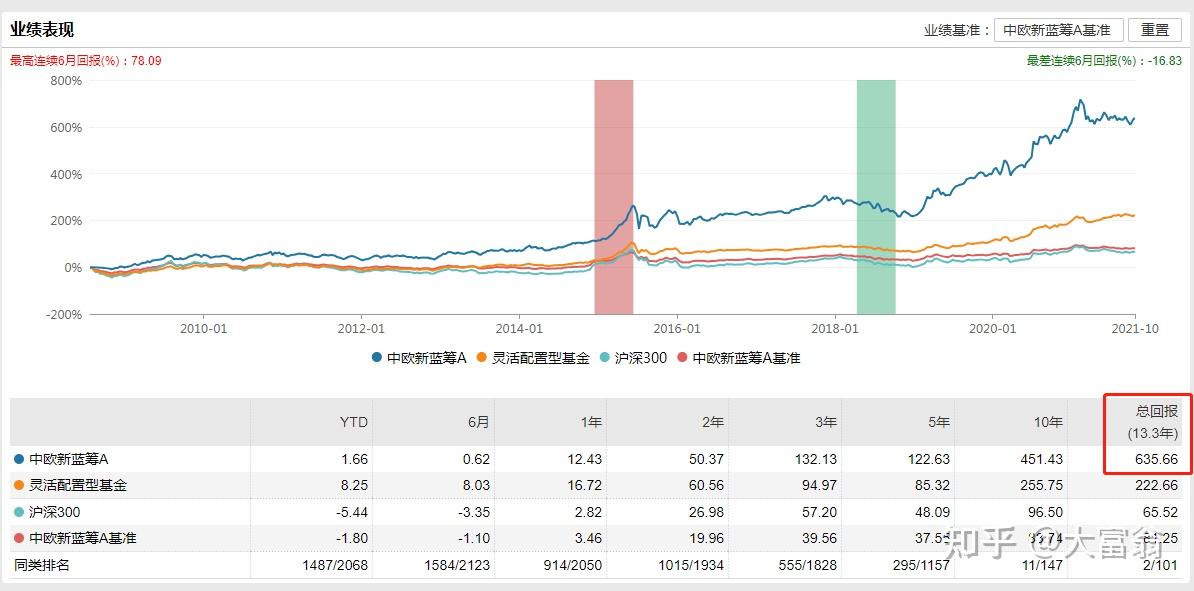Select the YTD column header
Screen dimensions: 1194x591
click(353, 422)
